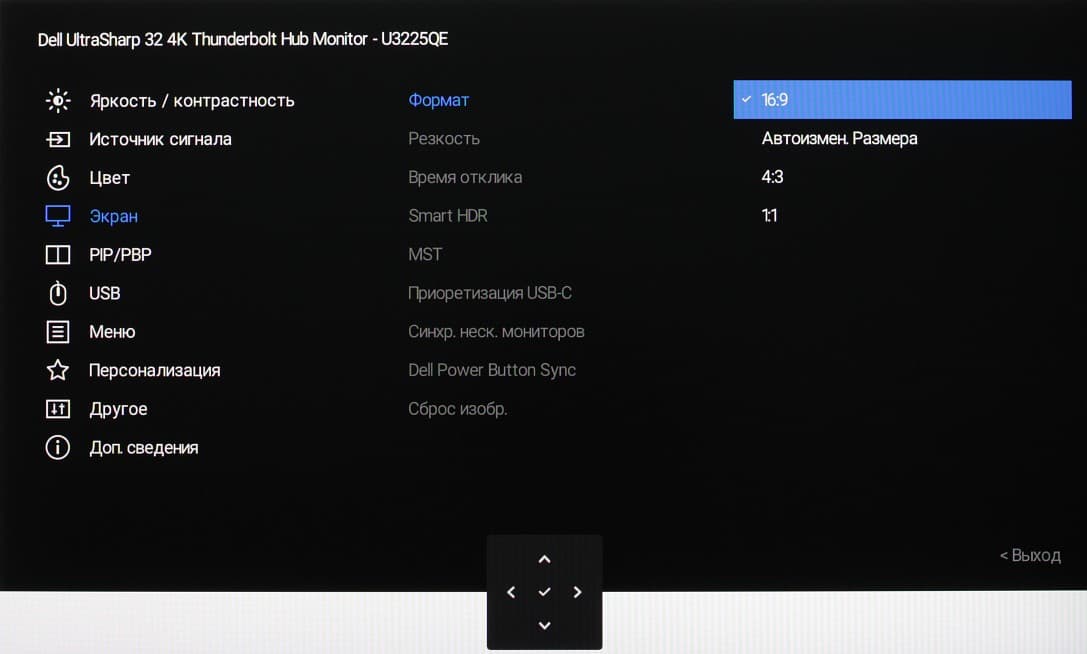Choose the 1:1 aspect ratio
1087x654 pixels.
[x=769, y=216]
